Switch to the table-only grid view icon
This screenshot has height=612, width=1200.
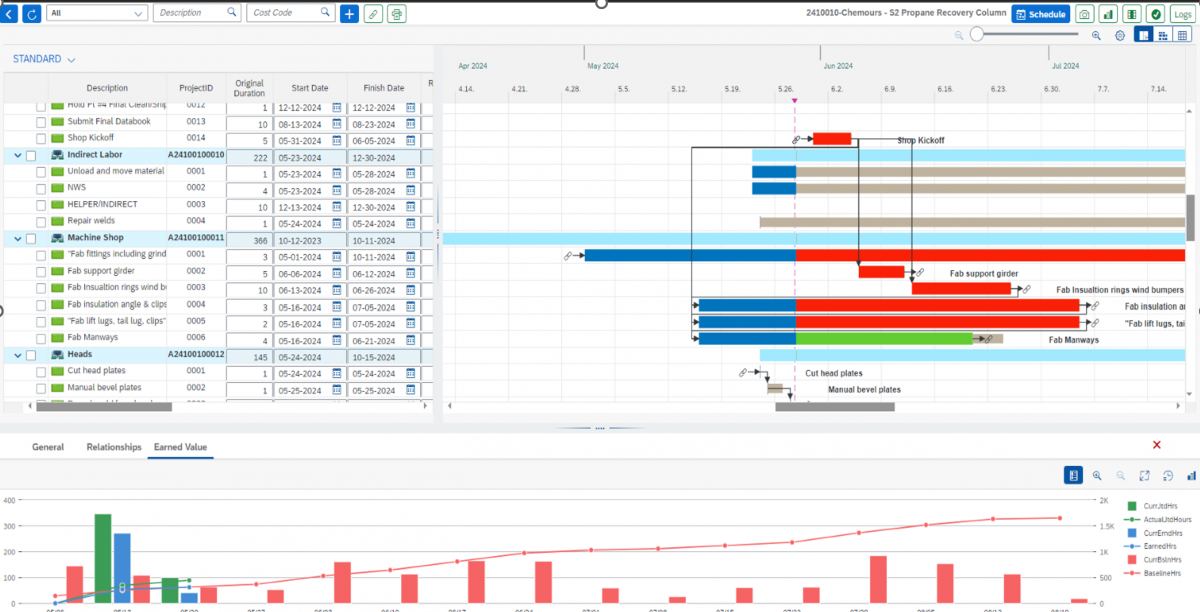point(1182,36)
